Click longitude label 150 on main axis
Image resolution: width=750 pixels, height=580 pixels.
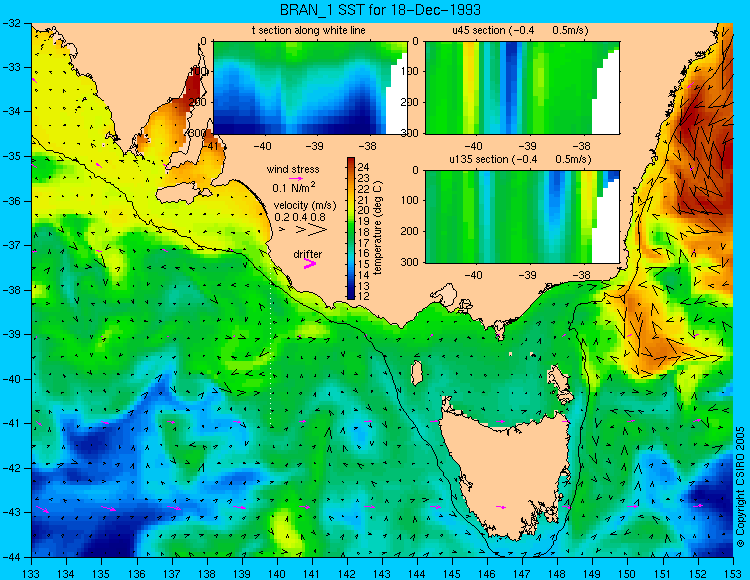pyautogui.click(x=628, y=574)
